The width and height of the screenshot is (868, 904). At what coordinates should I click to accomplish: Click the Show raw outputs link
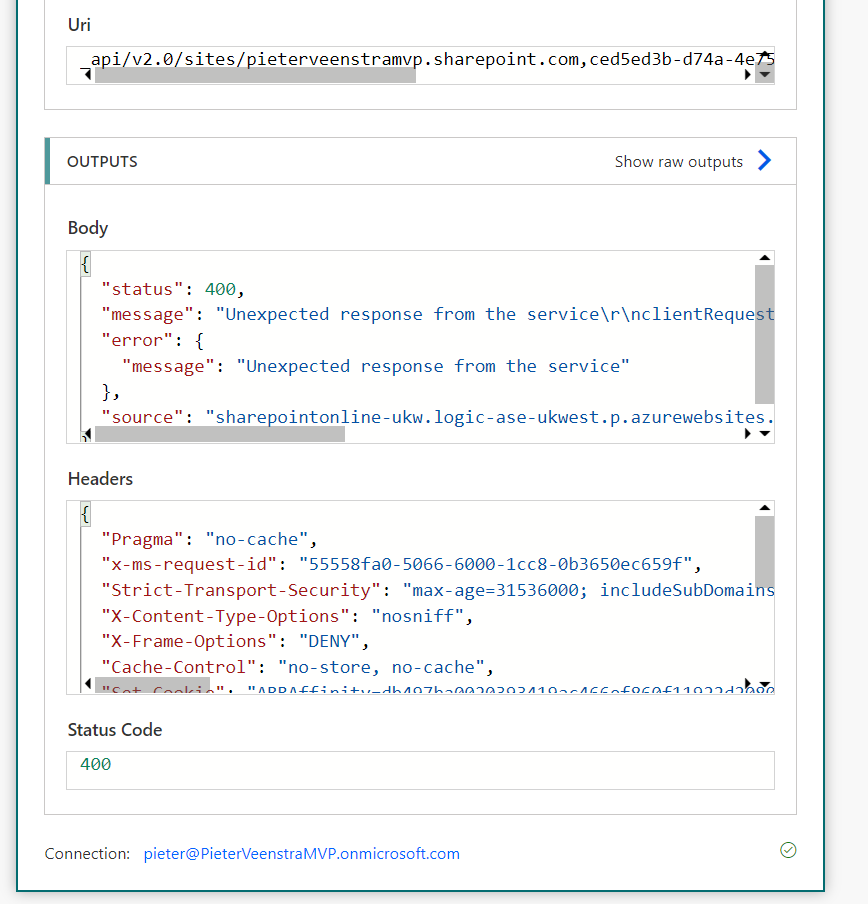point(678,161)
